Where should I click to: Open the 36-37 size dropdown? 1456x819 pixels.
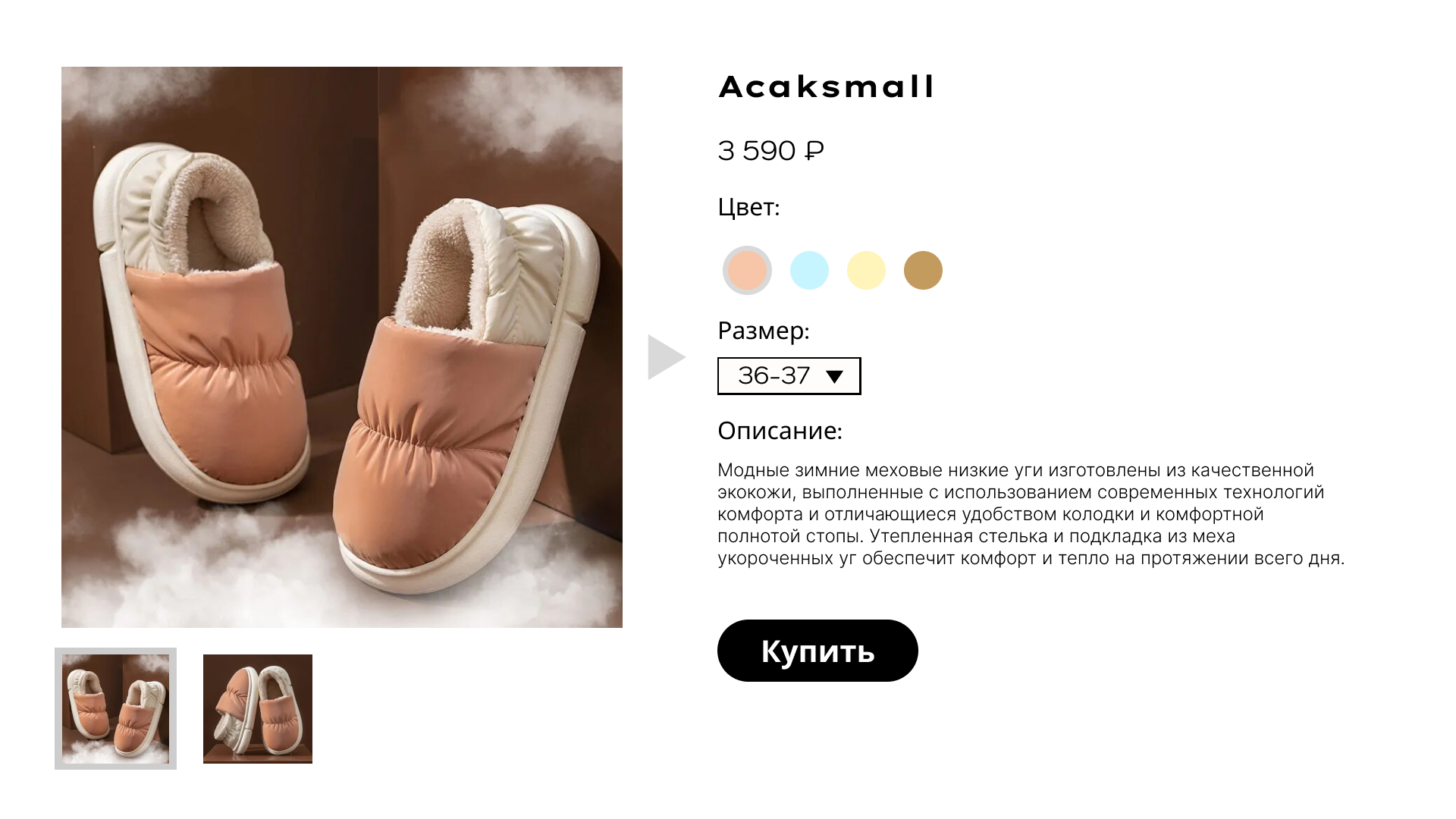[789, 376]
